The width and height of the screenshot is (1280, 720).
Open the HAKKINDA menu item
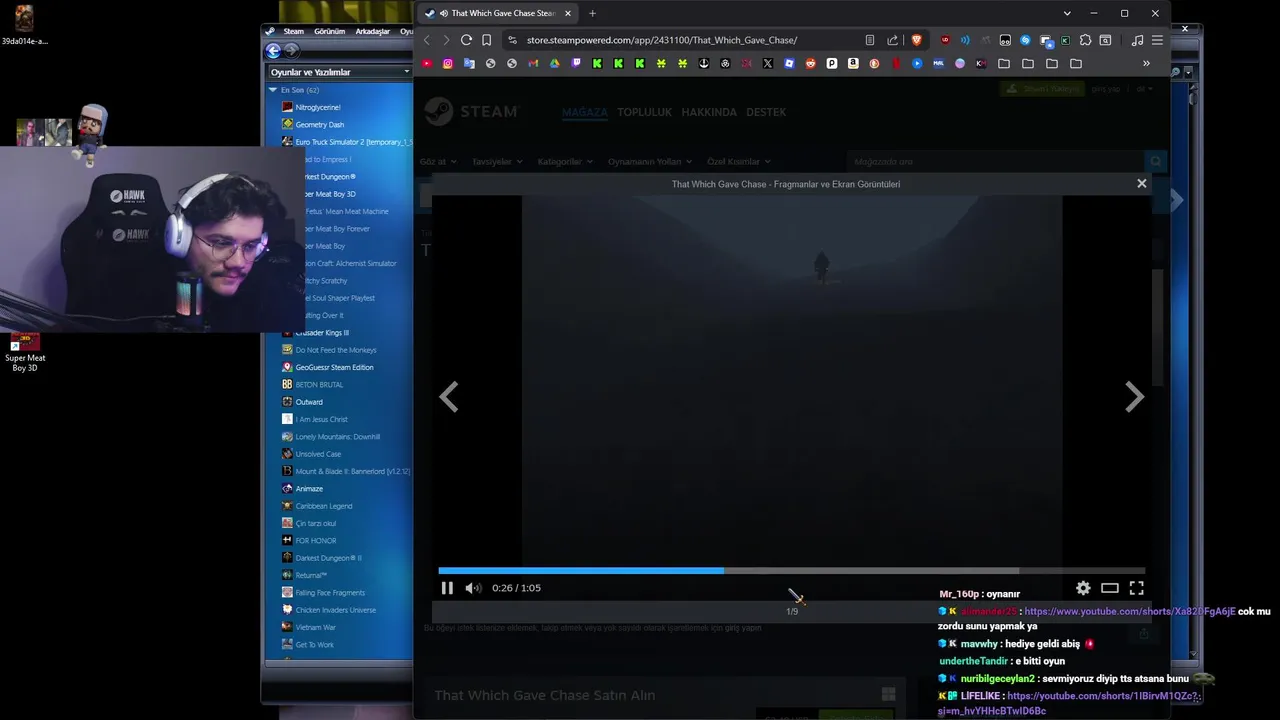tap(709, 112)
